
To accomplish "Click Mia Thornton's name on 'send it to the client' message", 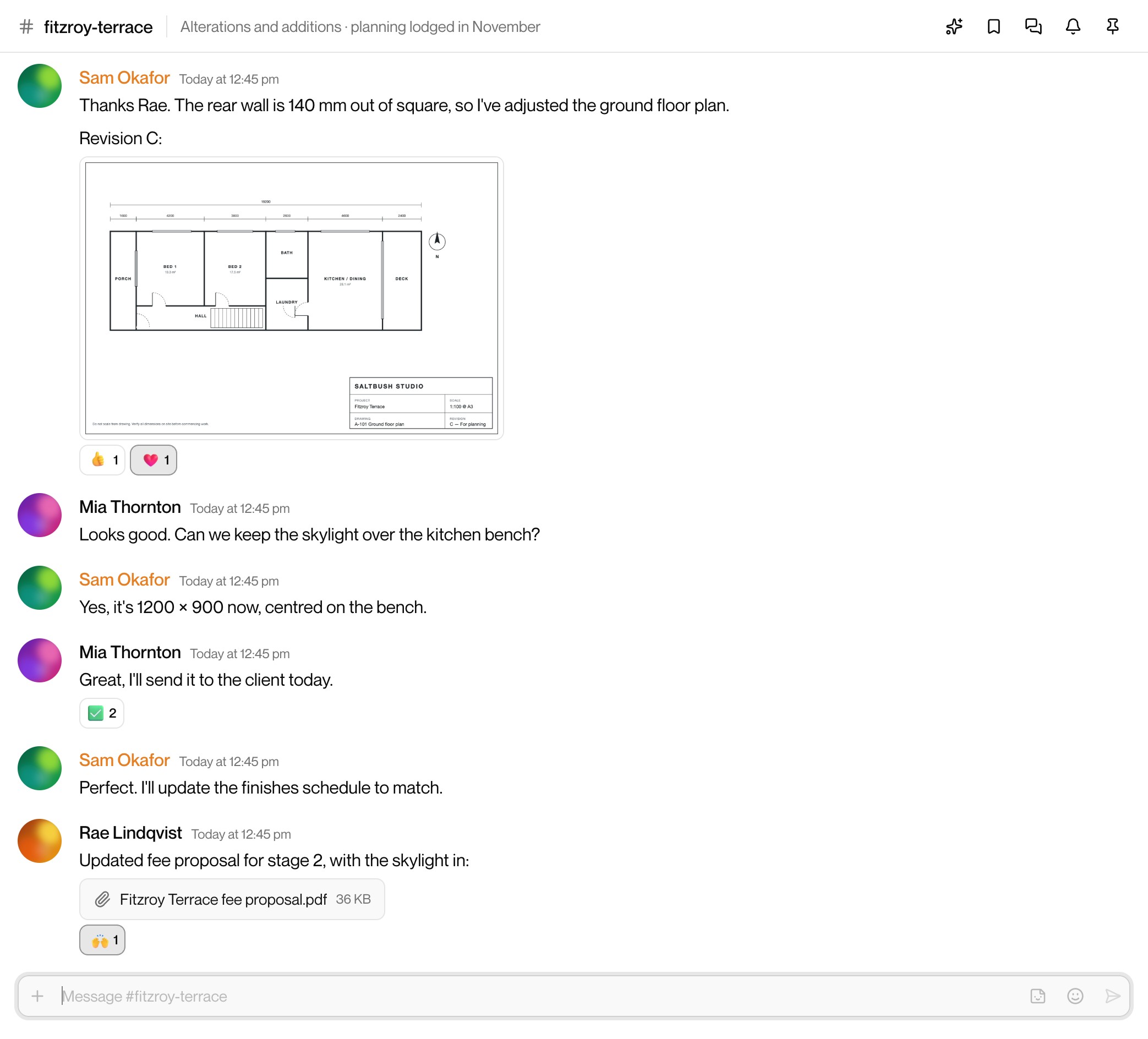I will click(130, 653).
